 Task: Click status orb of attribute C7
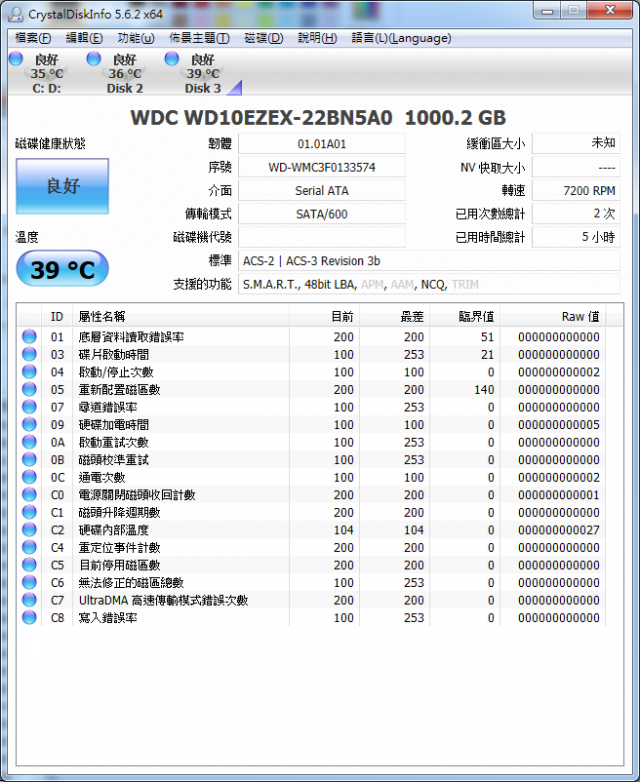29,600
